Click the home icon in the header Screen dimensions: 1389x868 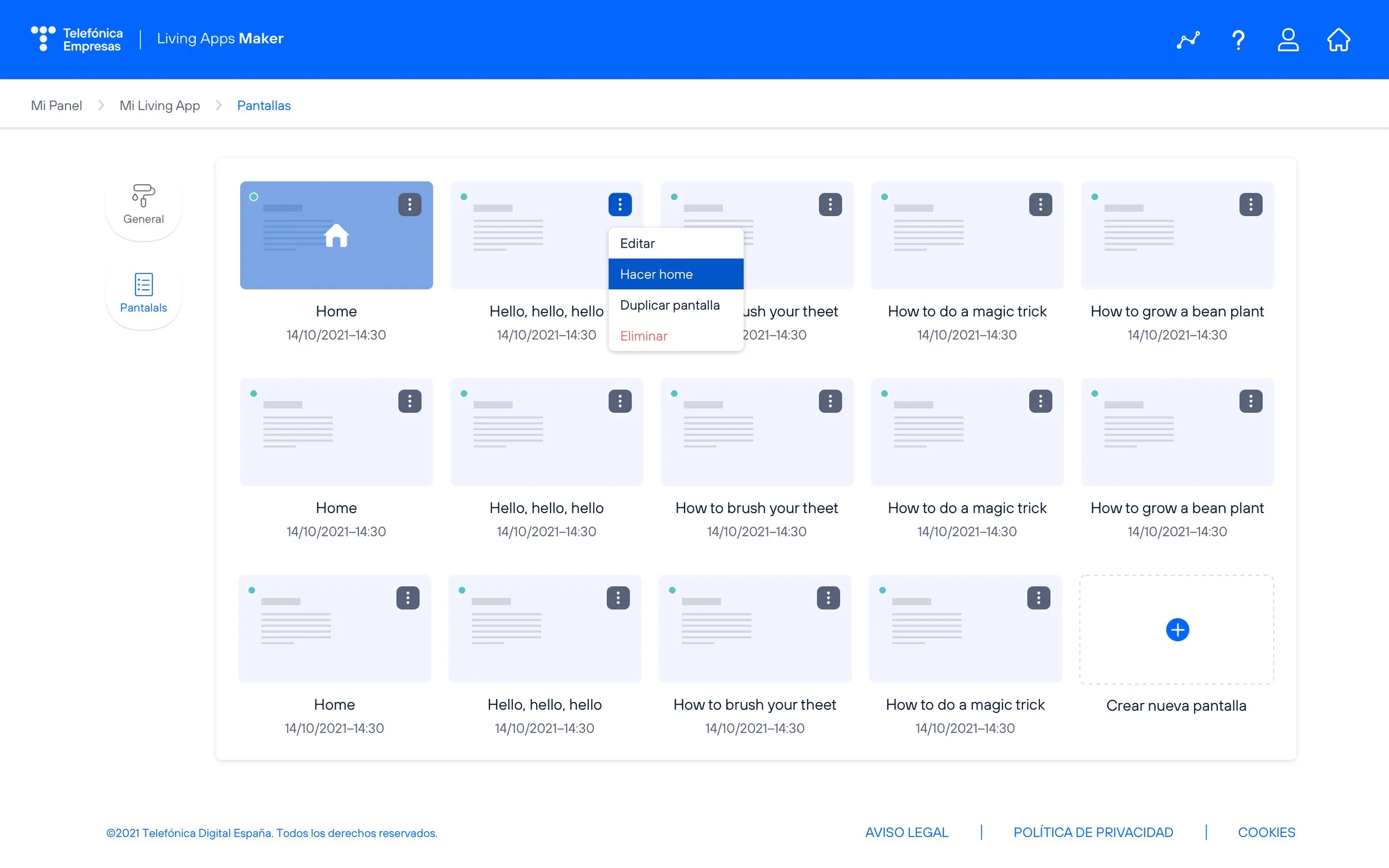coord(1338,39)
